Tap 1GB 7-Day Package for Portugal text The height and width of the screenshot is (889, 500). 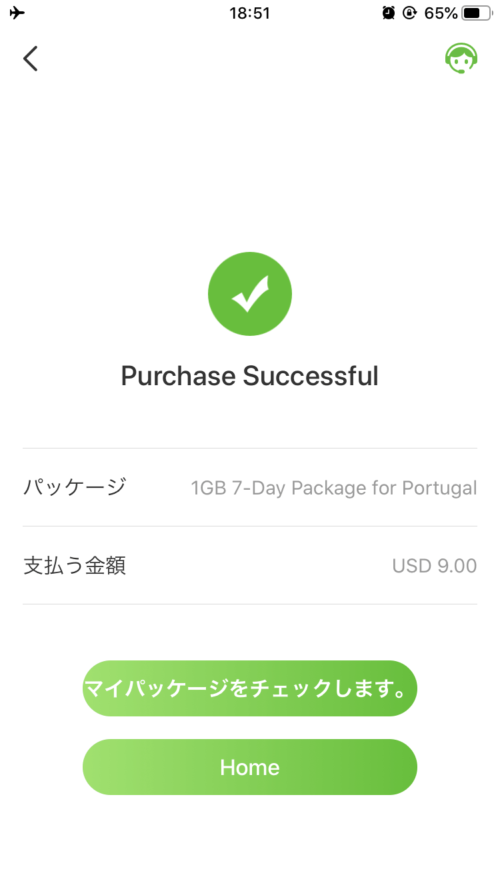coord(333,488)
